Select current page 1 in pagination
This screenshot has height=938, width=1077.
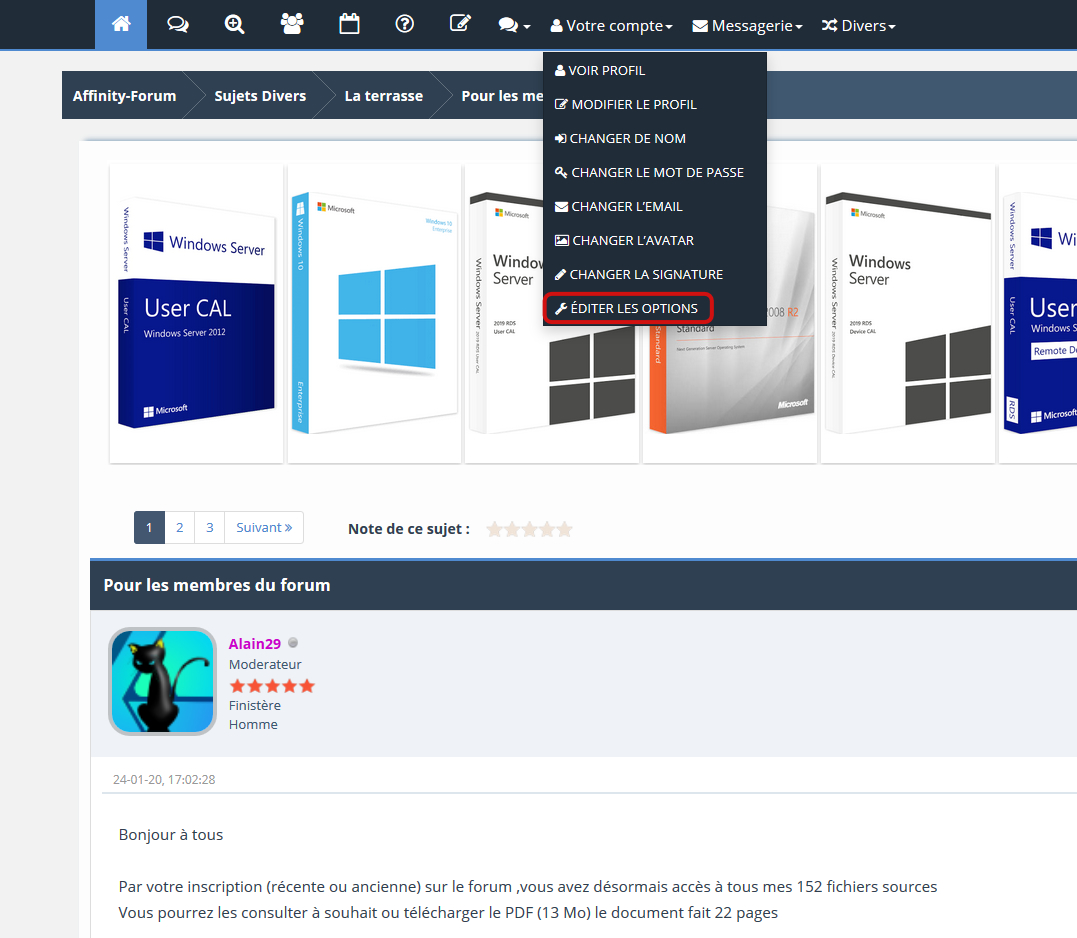(x=149, y=527)
